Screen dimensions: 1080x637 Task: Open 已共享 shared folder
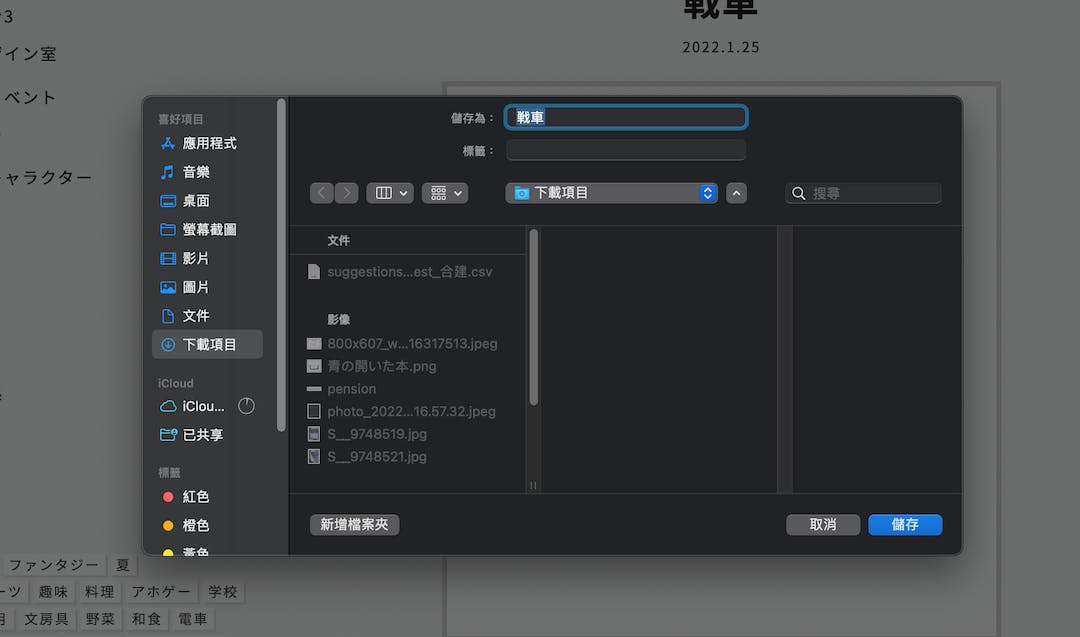tap(203, 435)
